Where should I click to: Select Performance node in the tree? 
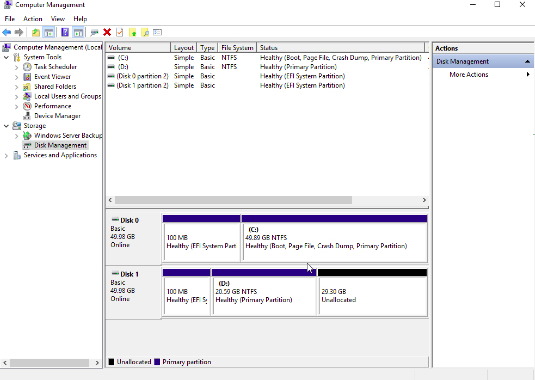(53, 106)
